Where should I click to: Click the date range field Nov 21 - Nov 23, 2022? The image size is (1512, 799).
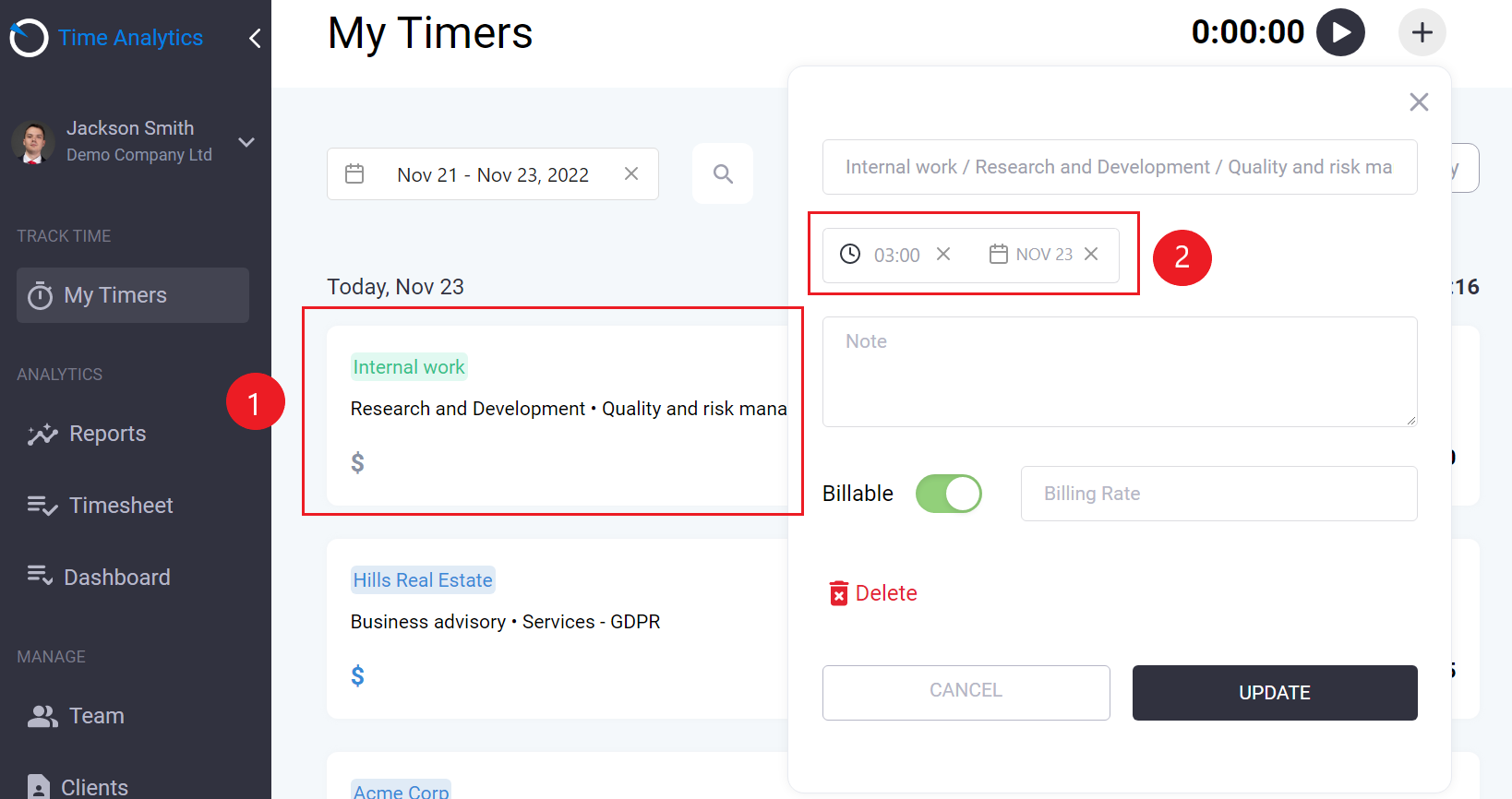point(493,174)
